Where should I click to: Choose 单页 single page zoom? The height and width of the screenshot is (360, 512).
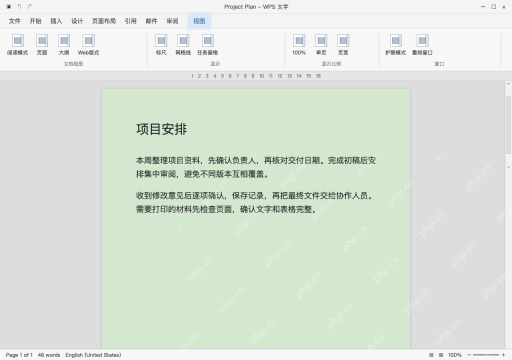click(x=321, y=45)
